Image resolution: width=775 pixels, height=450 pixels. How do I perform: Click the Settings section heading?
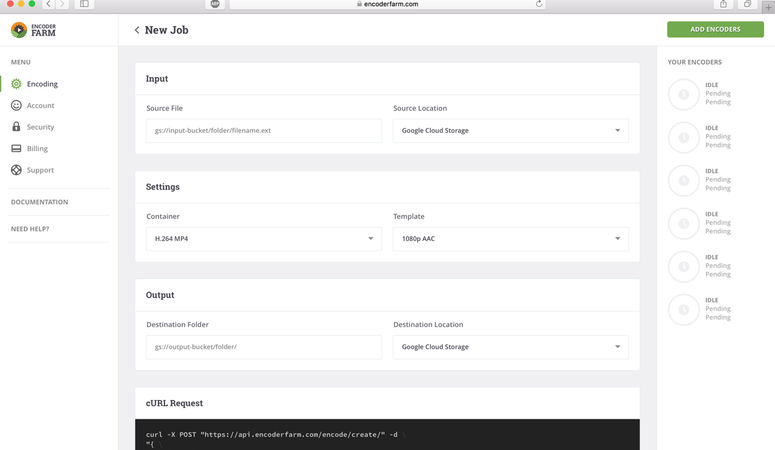click(x=163, y=187)
